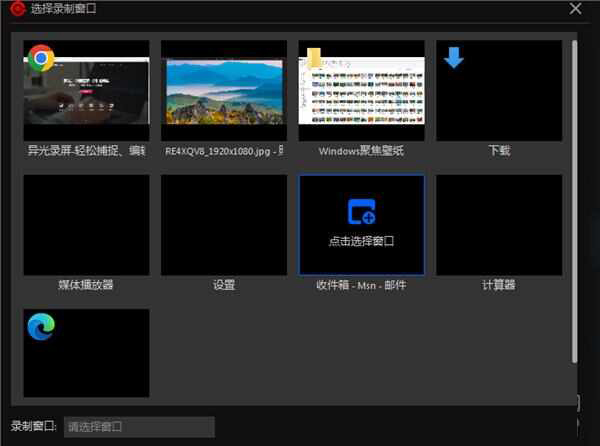This screenshot has width=600, height=446.
Task: Click the red app logo in title bar
Action: pyautogui.click(x=15, y=9)
